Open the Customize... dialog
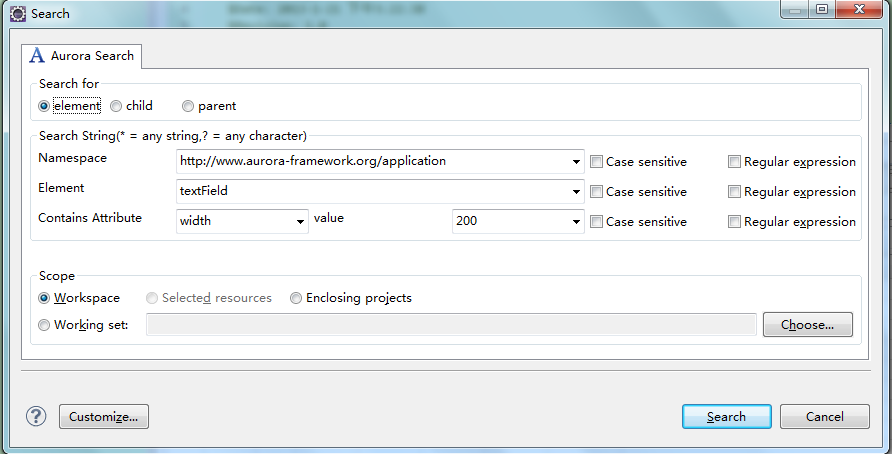 coord(104,417)
